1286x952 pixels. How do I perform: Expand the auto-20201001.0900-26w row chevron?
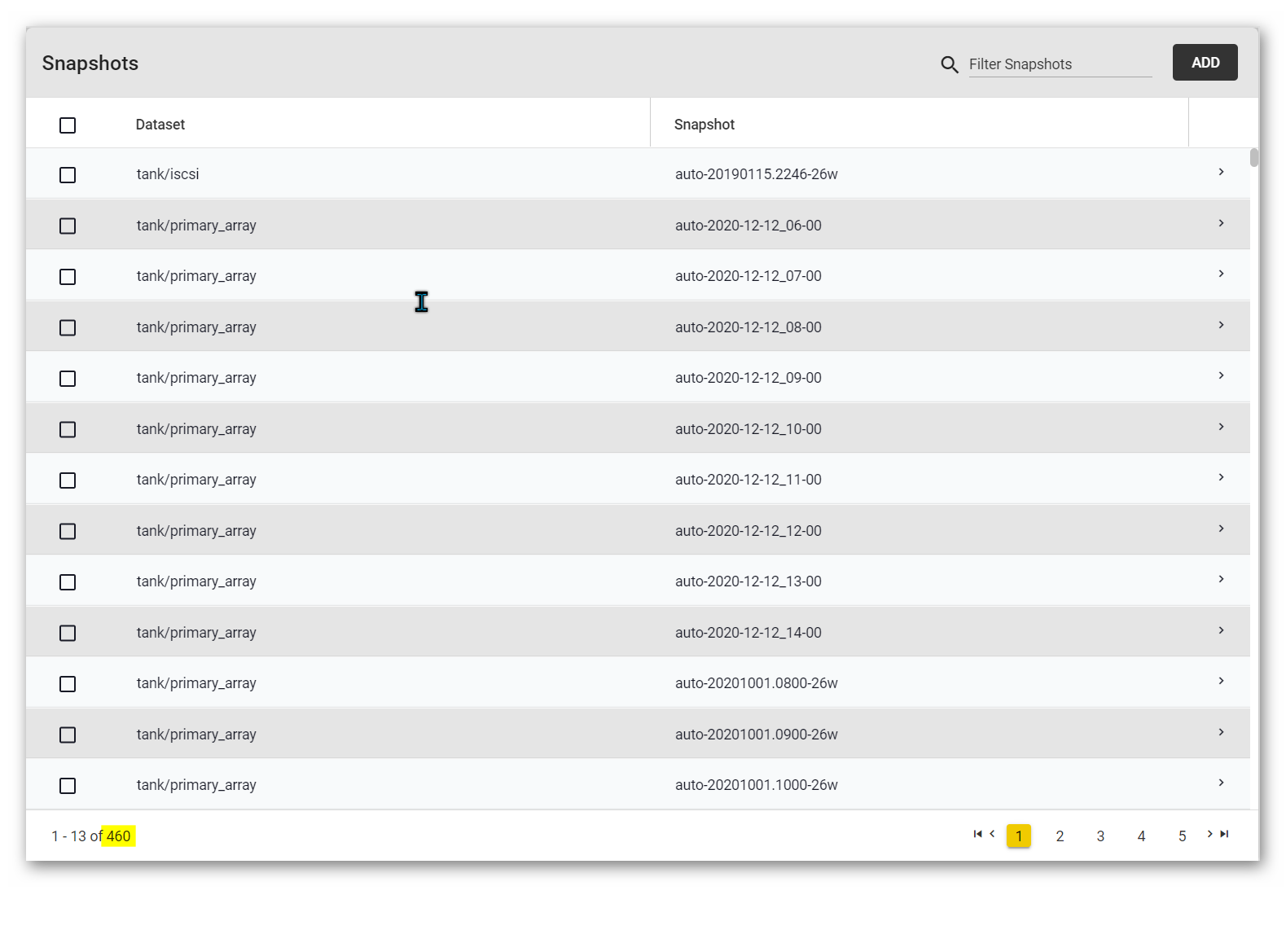[1221, 732]
